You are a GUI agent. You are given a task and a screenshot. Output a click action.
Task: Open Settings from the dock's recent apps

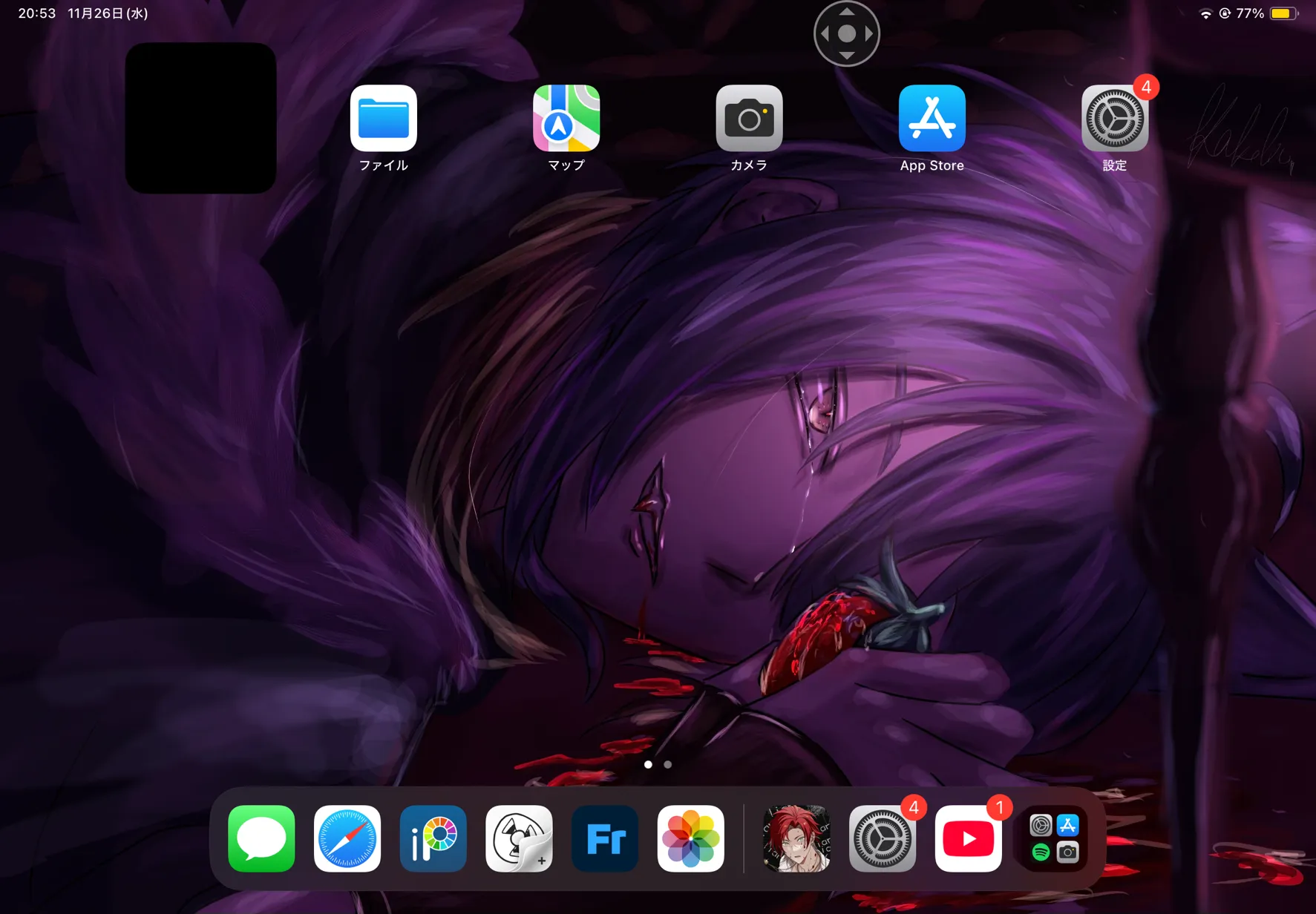click(x=883, y=838)
